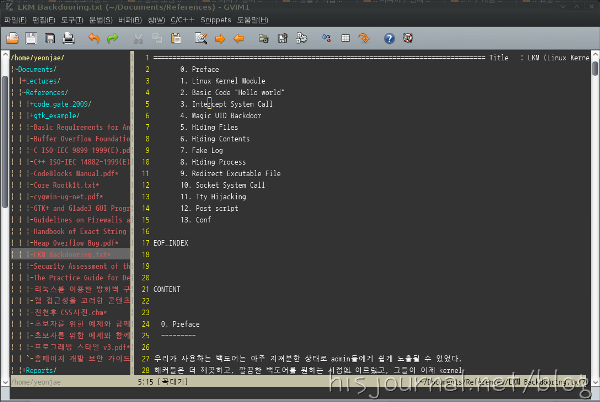Viewport: 600px width, 402px height.
Task: Open the 도움말(H) menu
Action: 252,20
